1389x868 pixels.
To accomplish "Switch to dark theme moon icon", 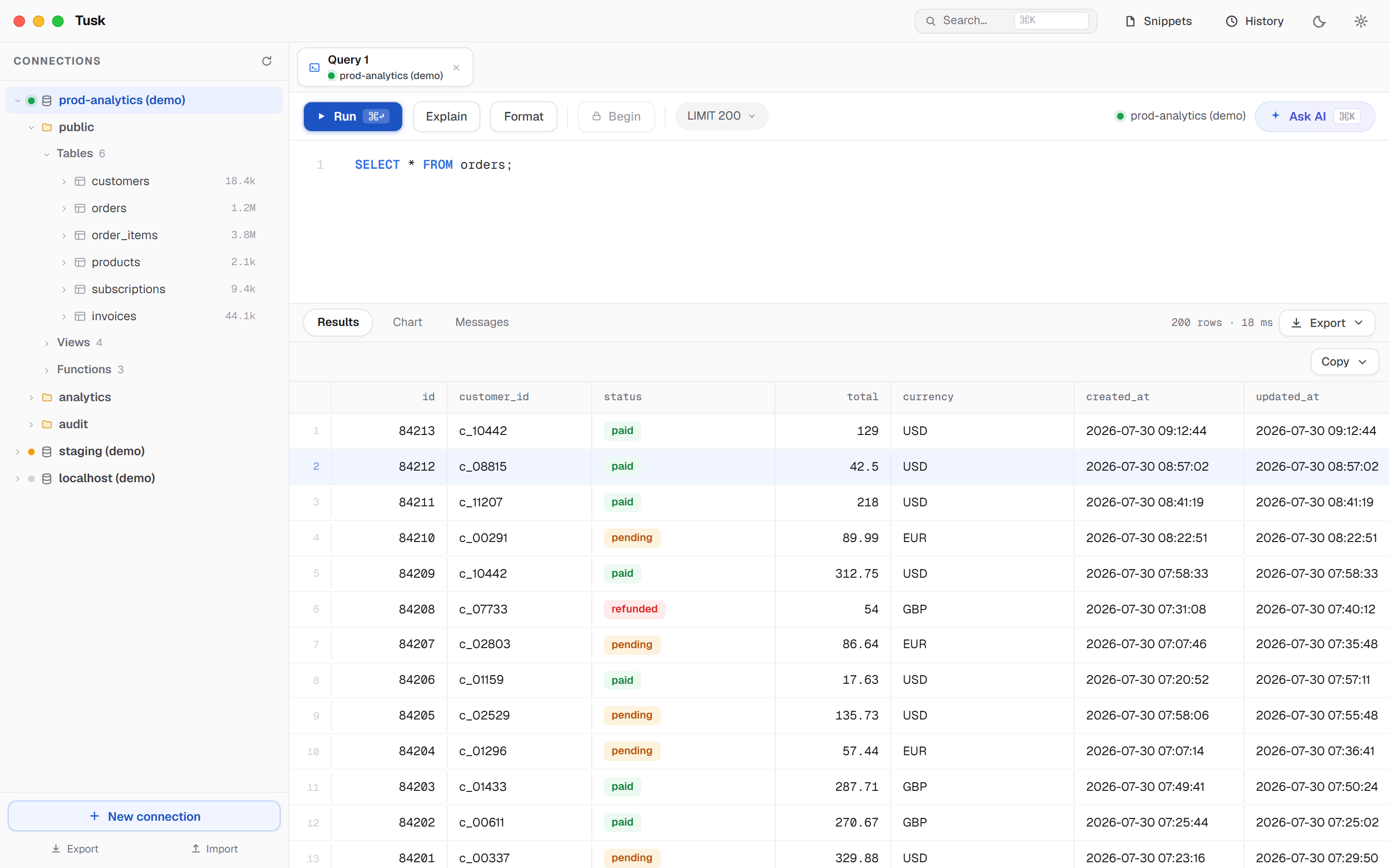I will point(1319,21).
